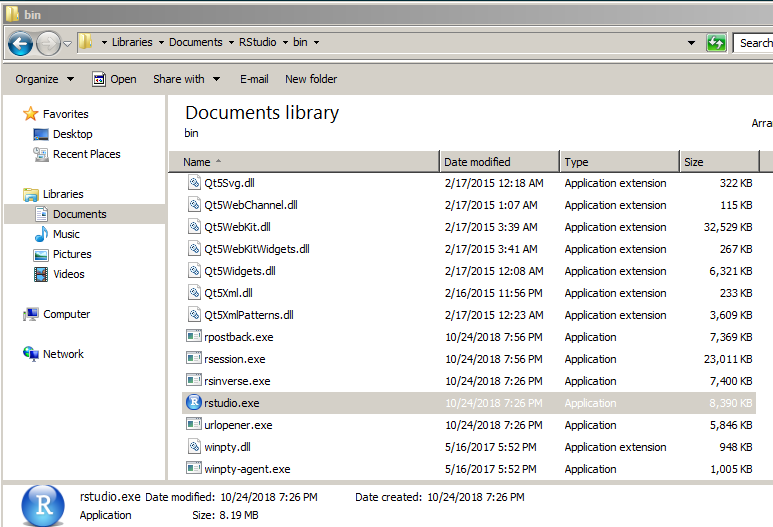Expand the dropdown arrow before Libraries breadcrumb
Viewport: 773px width, 527px height.
pos(104,42)
